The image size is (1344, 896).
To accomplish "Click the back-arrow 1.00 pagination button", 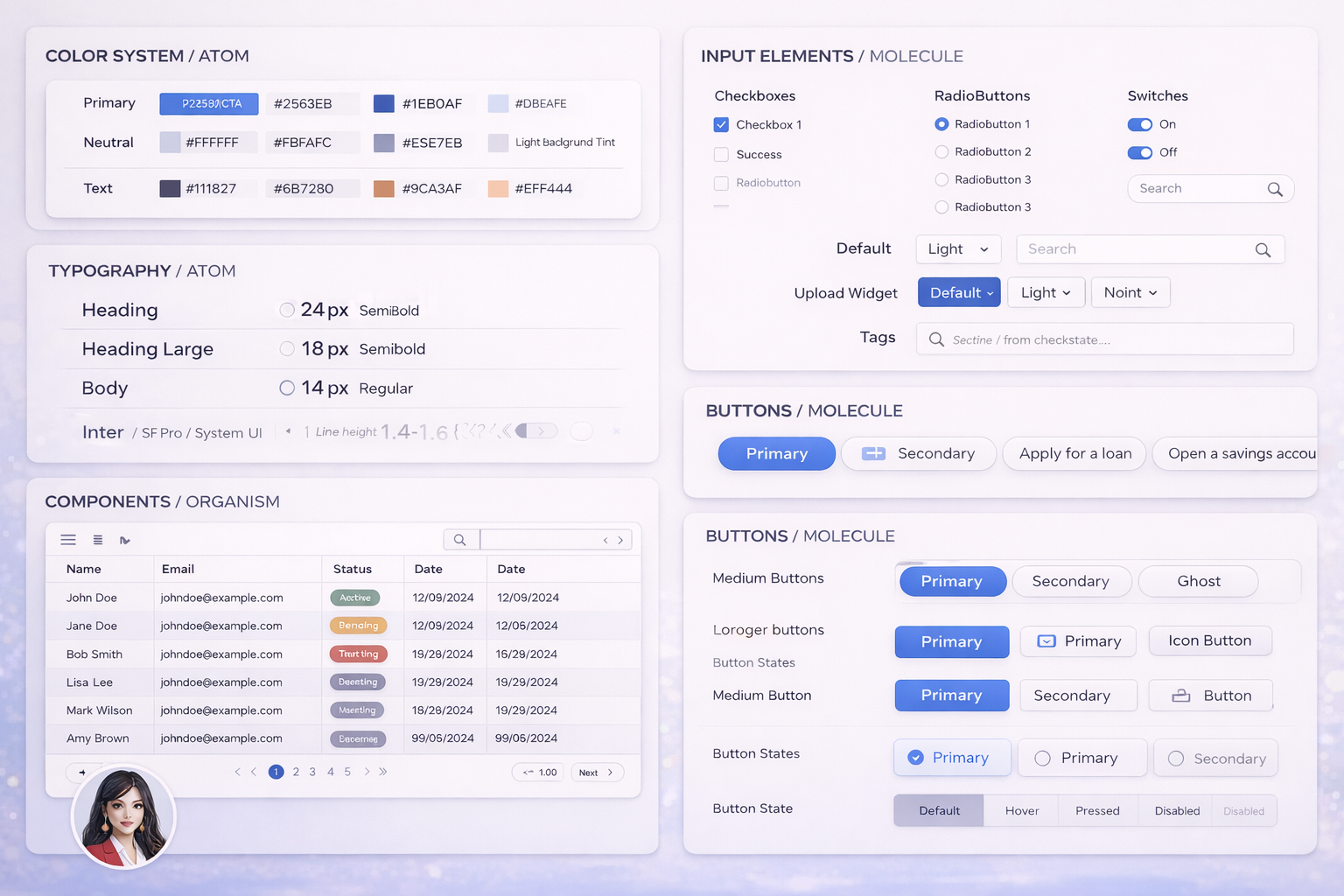I will coord(539,772).
